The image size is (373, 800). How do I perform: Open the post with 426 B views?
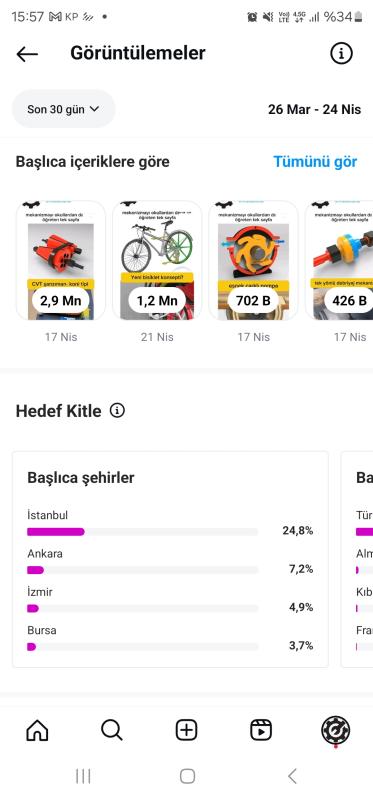click(339, 260)
